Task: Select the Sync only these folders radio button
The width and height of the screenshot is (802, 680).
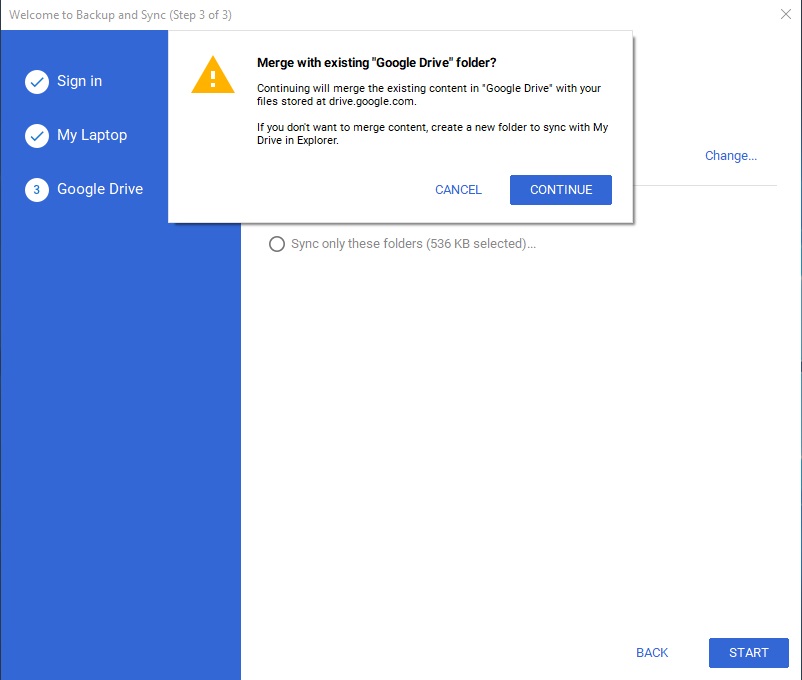Action: [277, 244]
